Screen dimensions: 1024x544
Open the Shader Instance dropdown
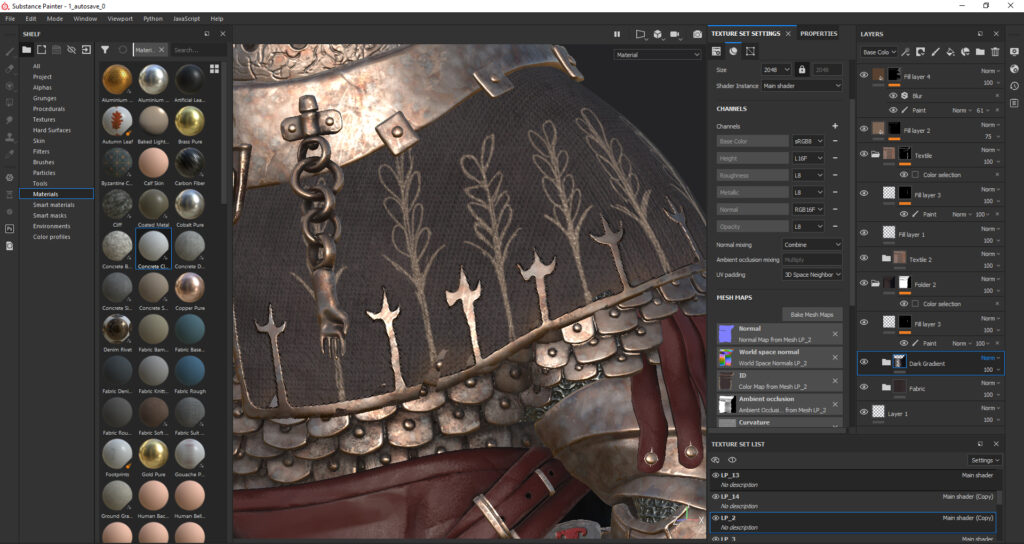(802, 86)
